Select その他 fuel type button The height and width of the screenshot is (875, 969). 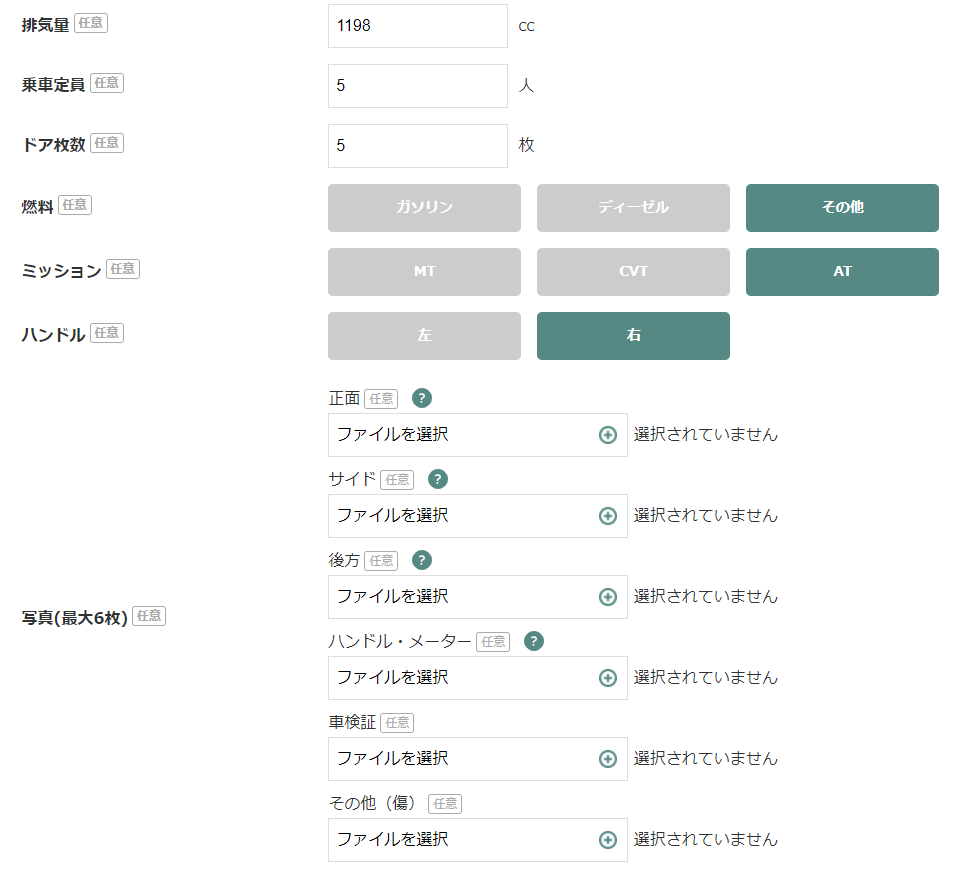click(x=842, y=208)
